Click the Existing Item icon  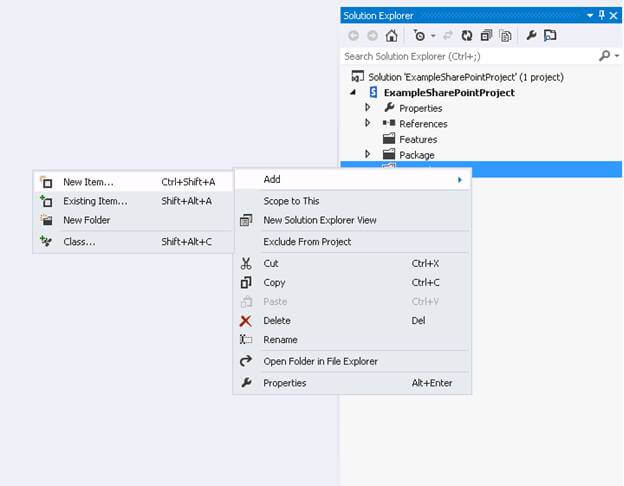coord(46,201)
